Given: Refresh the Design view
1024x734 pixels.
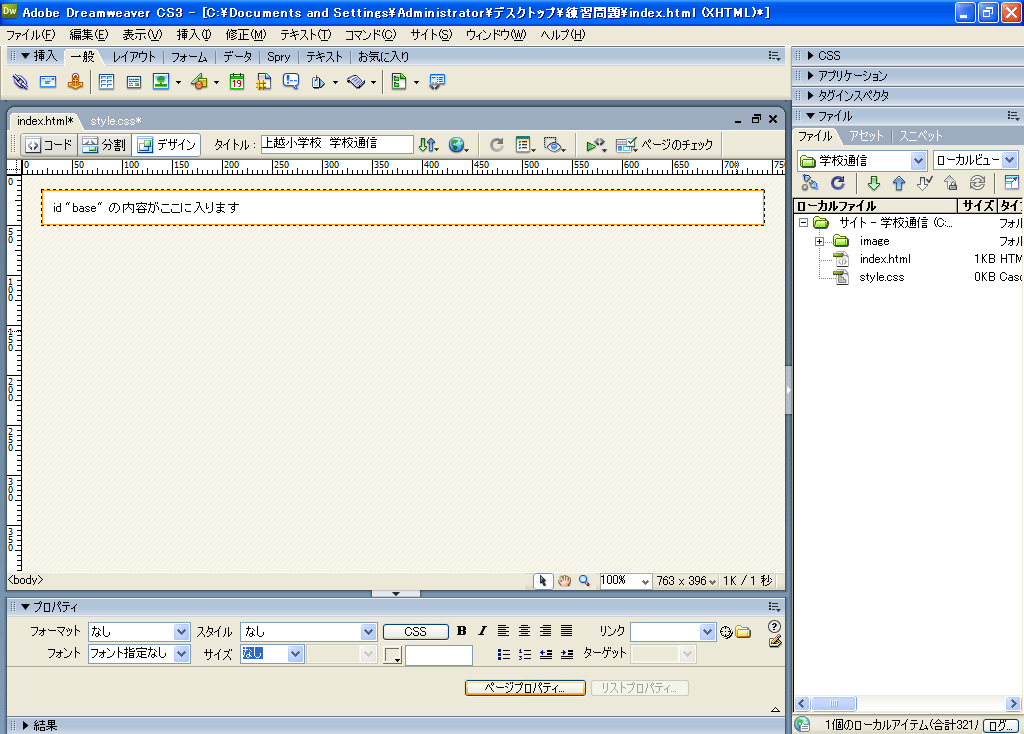Looking at the screenshot, I should point(497,145).
